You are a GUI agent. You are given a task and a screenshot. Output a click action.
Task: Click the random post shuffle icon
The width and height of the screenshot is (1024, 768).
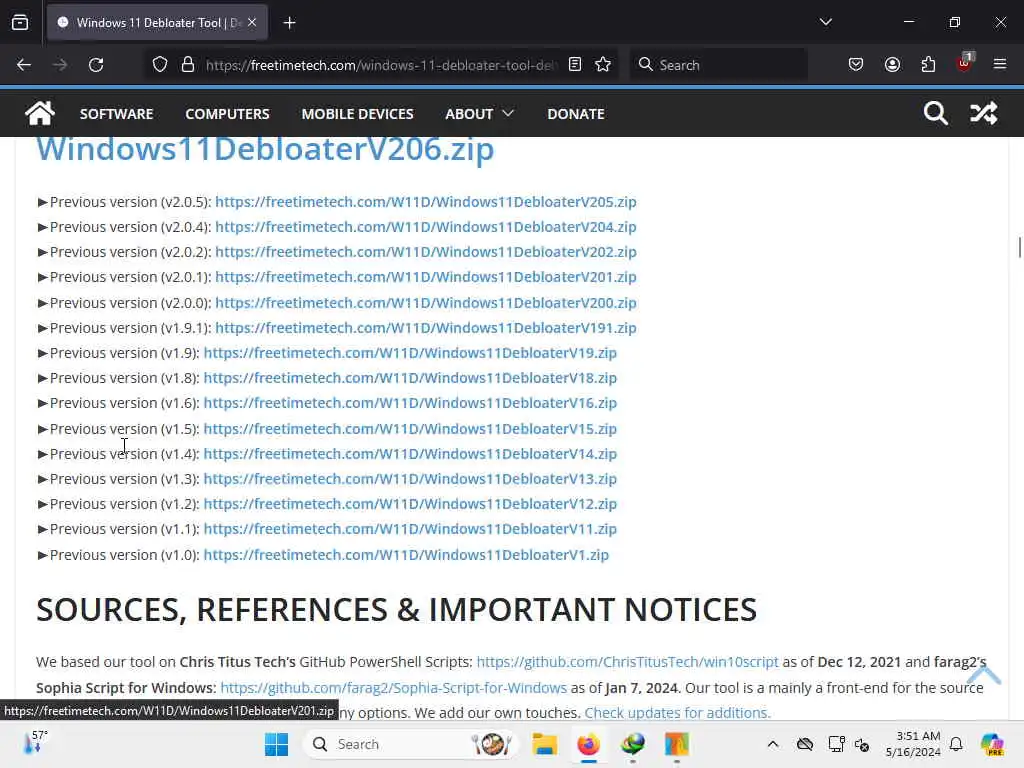(984, 113)
